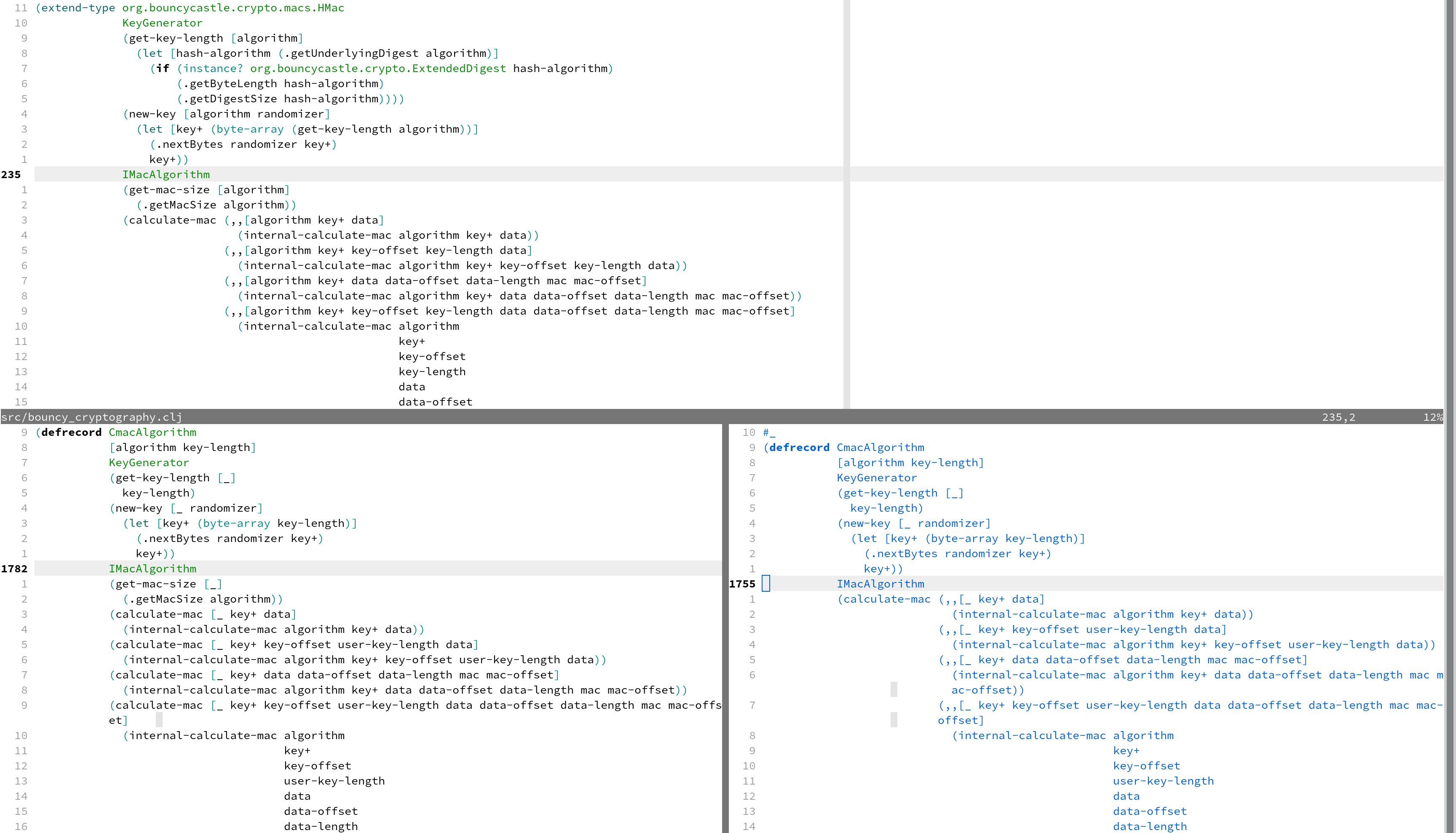Screen dimensions: 1456x833
Task: Click (defrecord CmacAlgorithm in the blue commented-out split
Action: coord(843,447)
